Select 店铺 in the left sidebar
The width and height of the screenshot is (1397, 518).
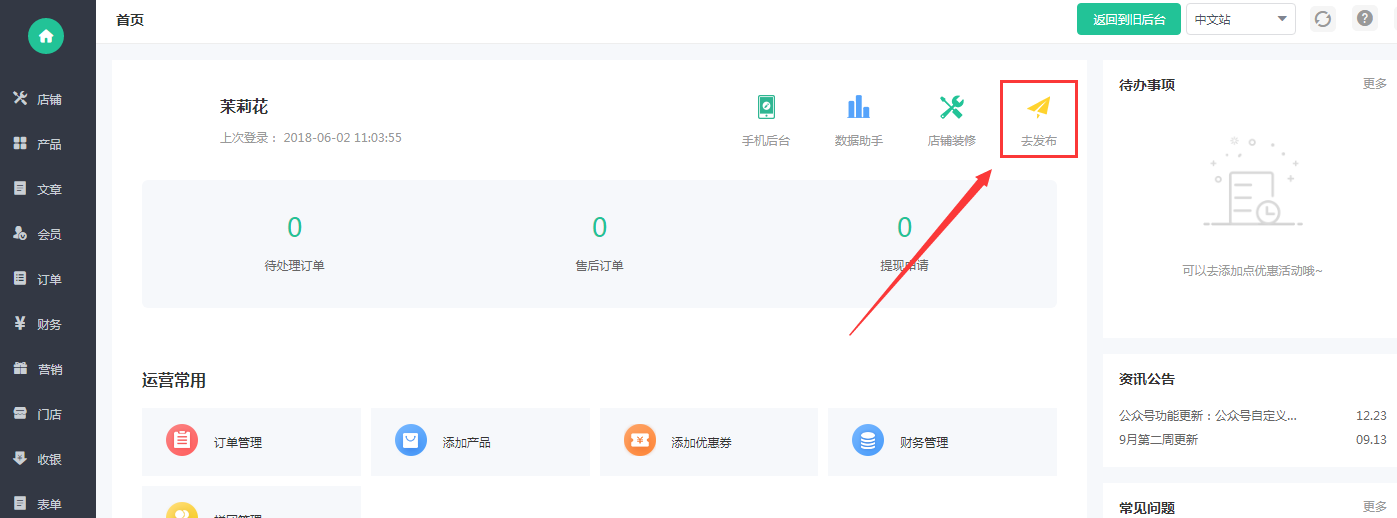click(47, 99)
